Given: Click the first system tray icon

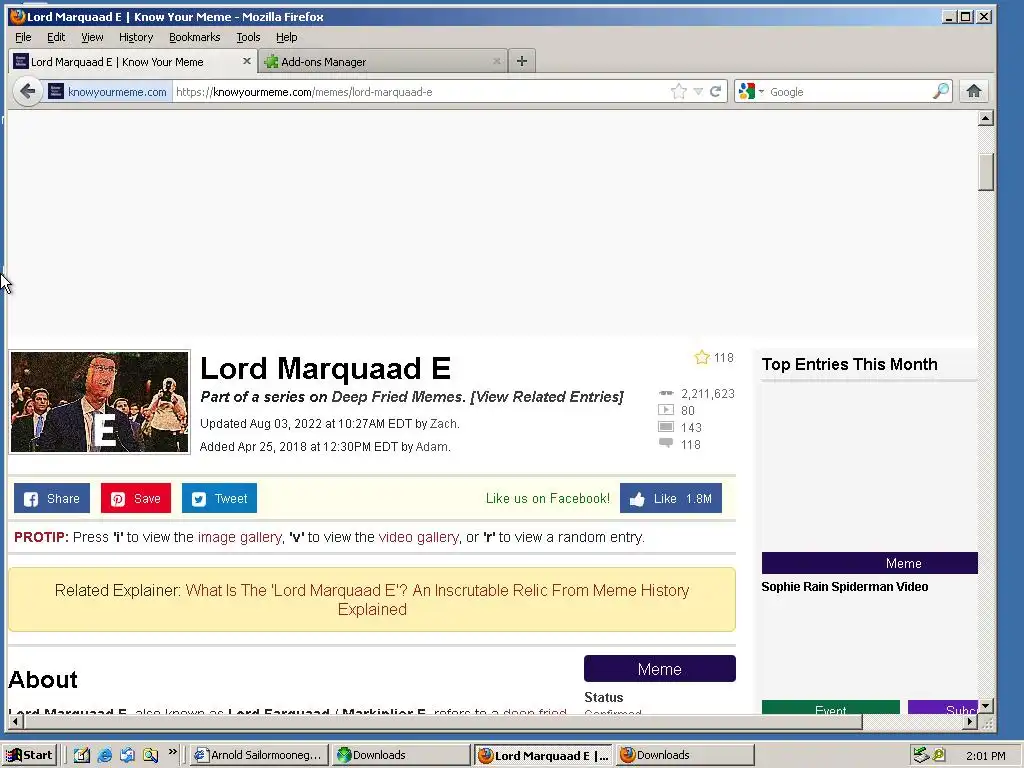Looking at the screenshot, I should tap(920, 755).
